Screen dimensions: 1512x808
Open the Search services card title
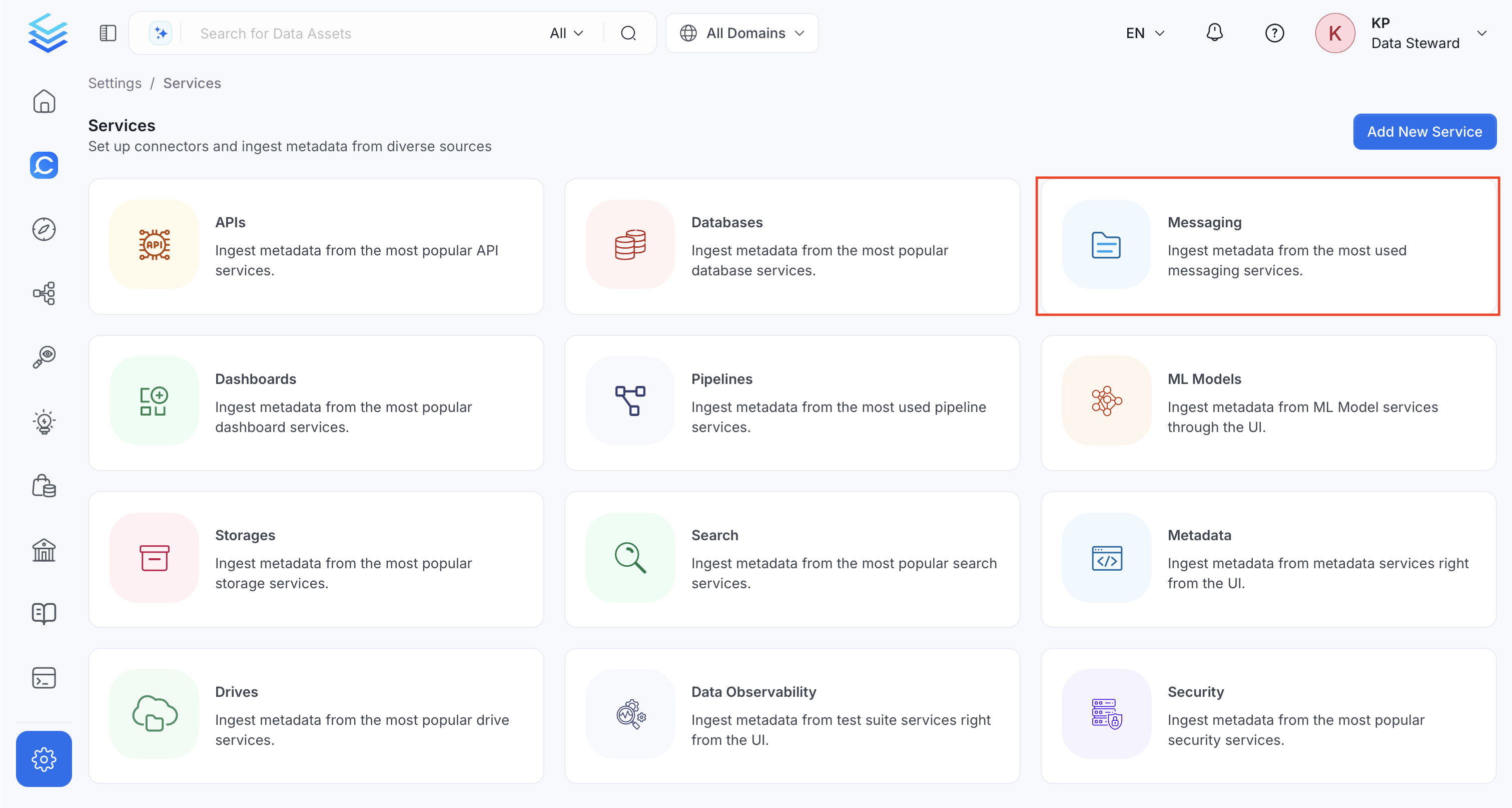pos(714,535)
